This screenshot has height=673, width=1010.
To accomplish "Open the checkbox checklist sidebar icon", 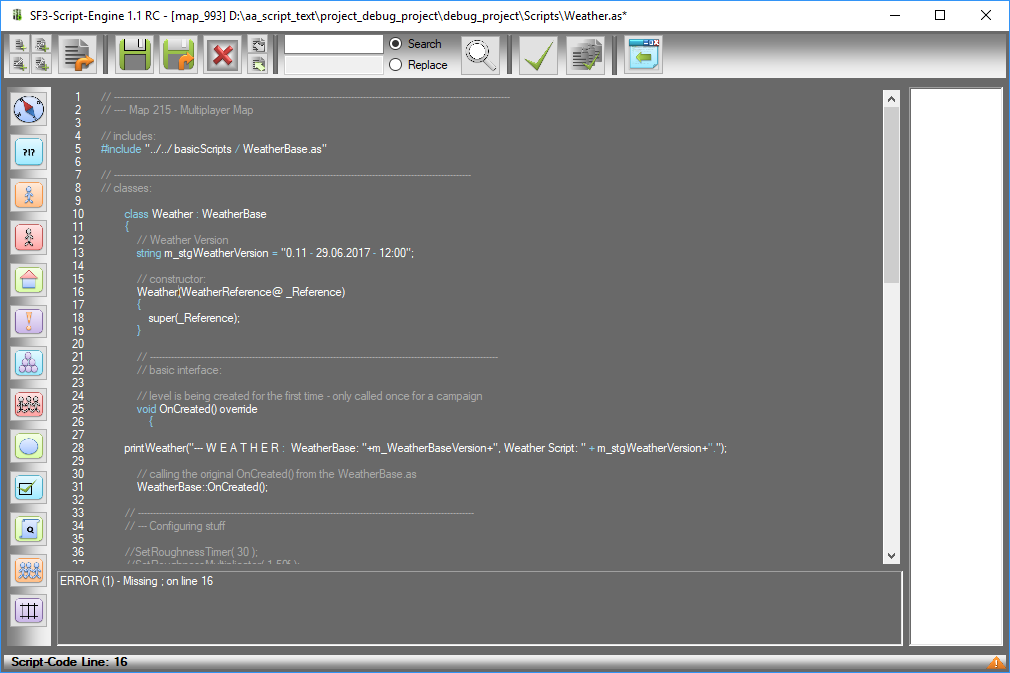I will click(x=29, y=488).
